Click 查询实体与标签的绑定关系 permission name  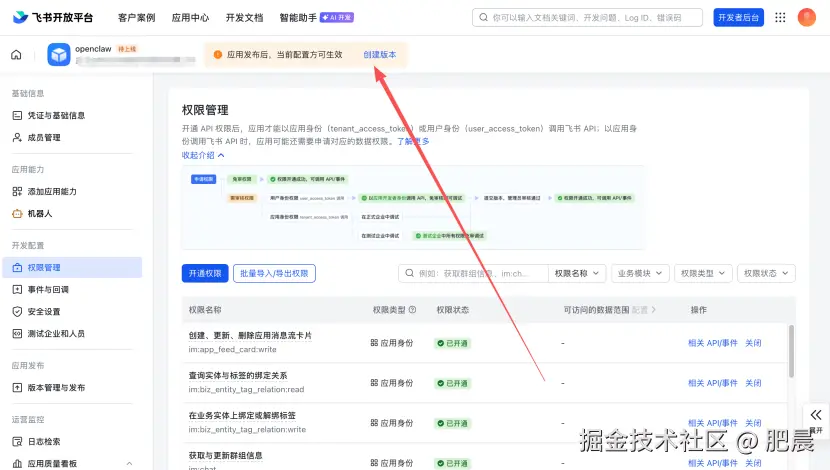(238, 375)
